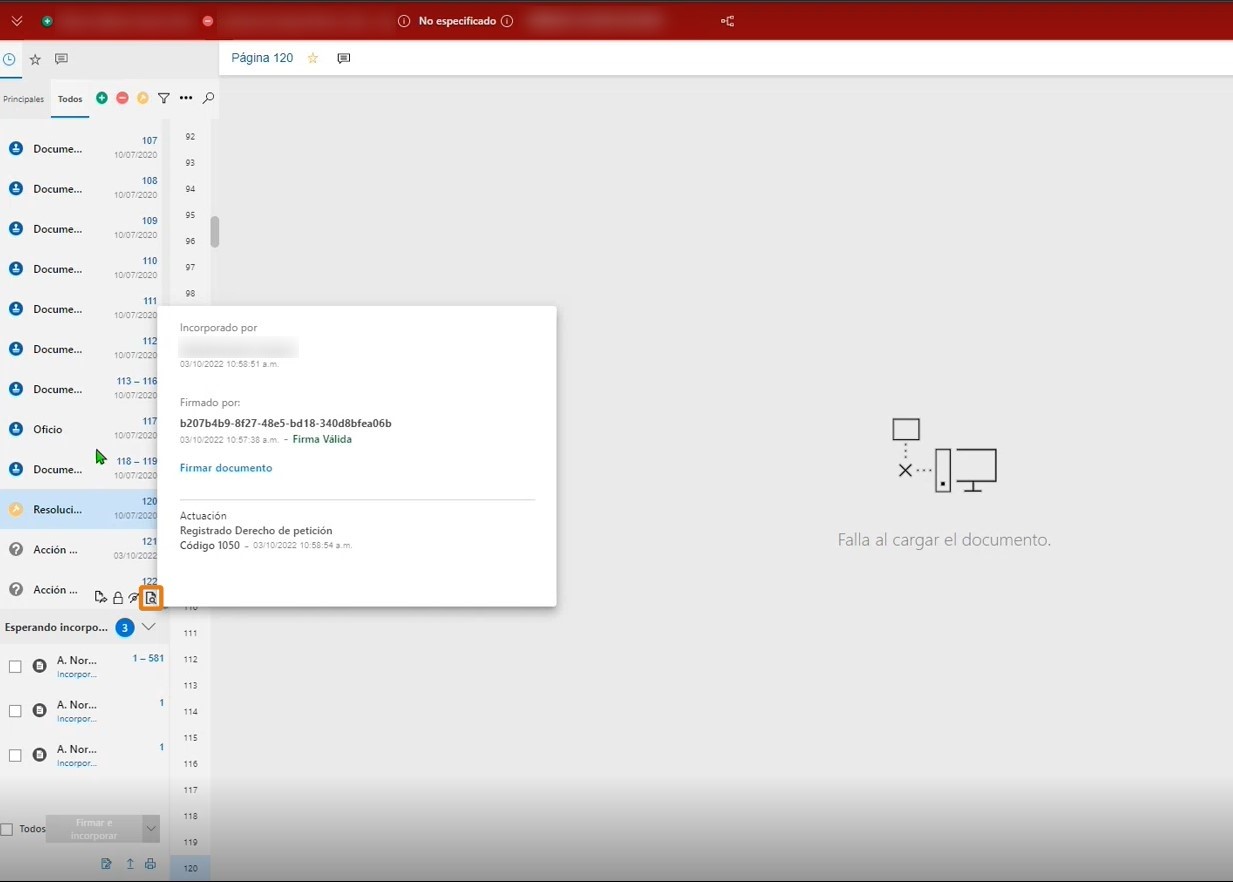Jump to page 95 in page strip
The height and width of the screenshot is (882, 1233).
190,215
